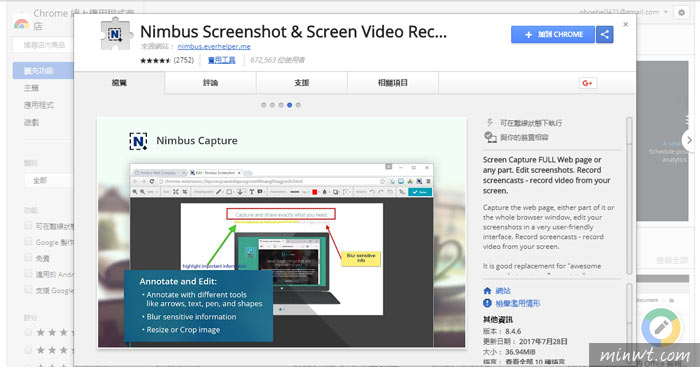Click the G+ share button
This screenshot has width=700, height=367.
coord(588,83)
